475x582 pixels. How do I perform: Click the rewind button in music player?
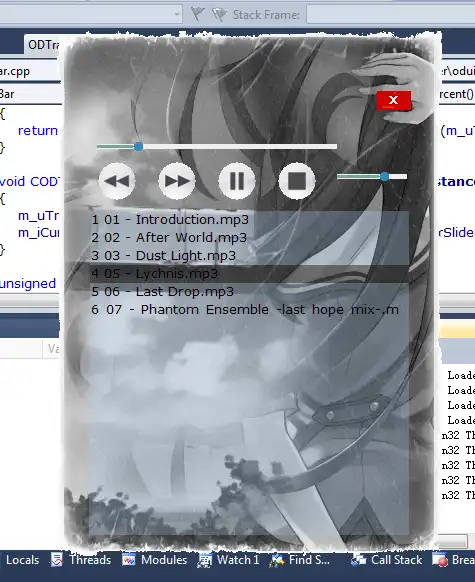click(x=117, y=181)
